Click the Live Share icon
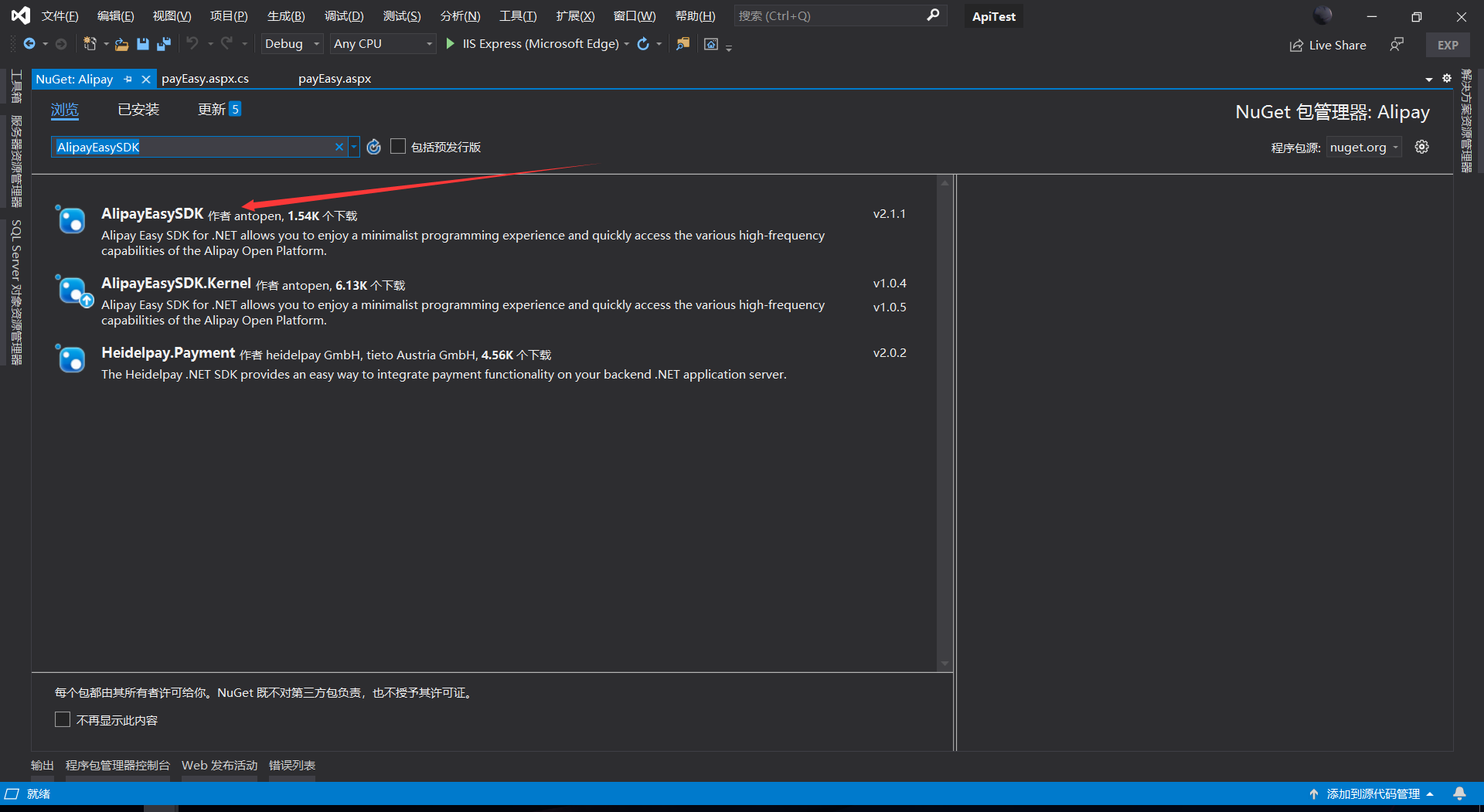 pyautogui.click(x=1296, y=46)
